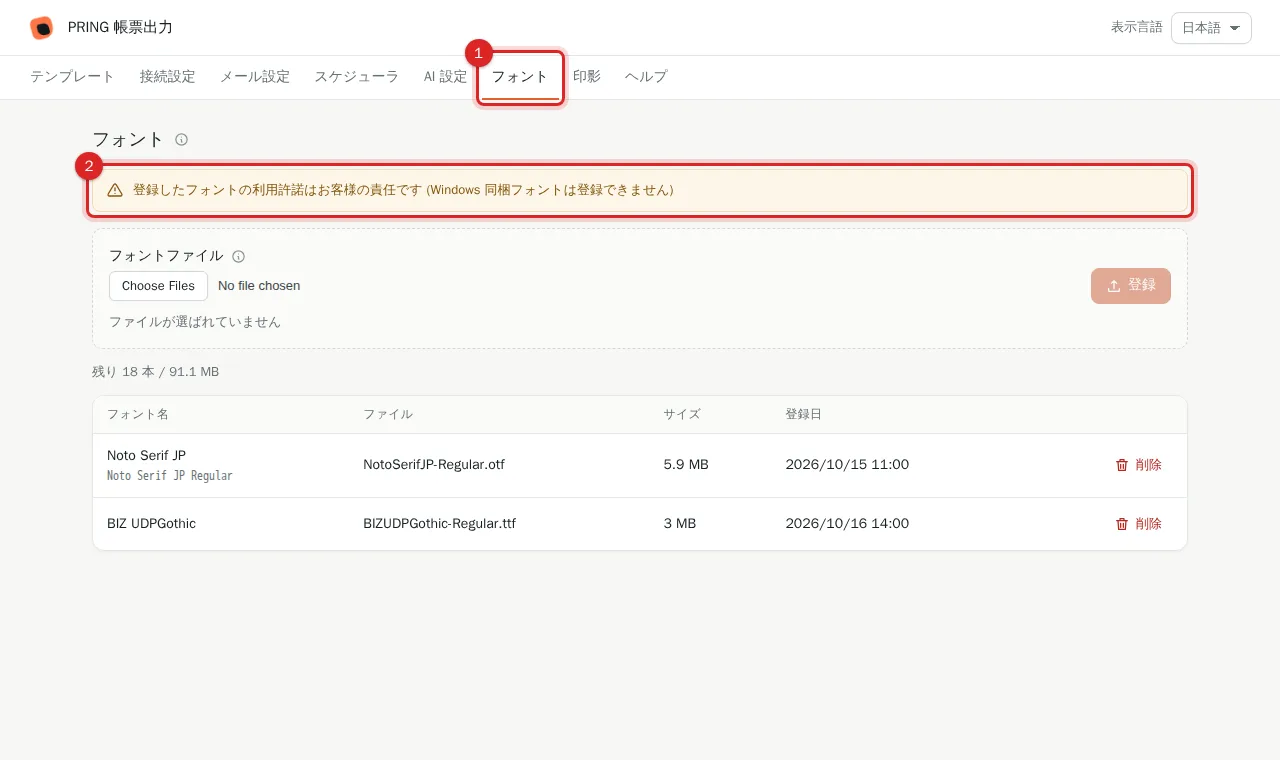1280x760 pixels.
Task: Select the AI 設定 tab
Action: point(445,77)
